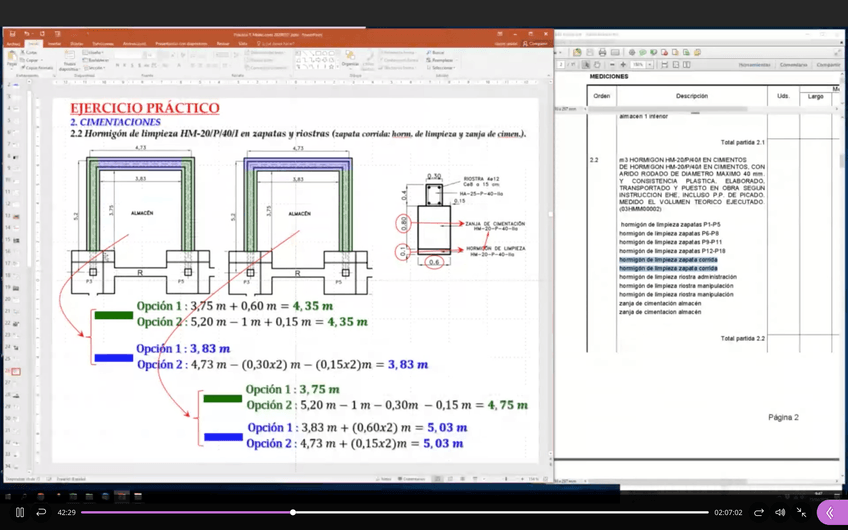Pause the video playback
Screen dimensions: 848x530
coord(19,512)
